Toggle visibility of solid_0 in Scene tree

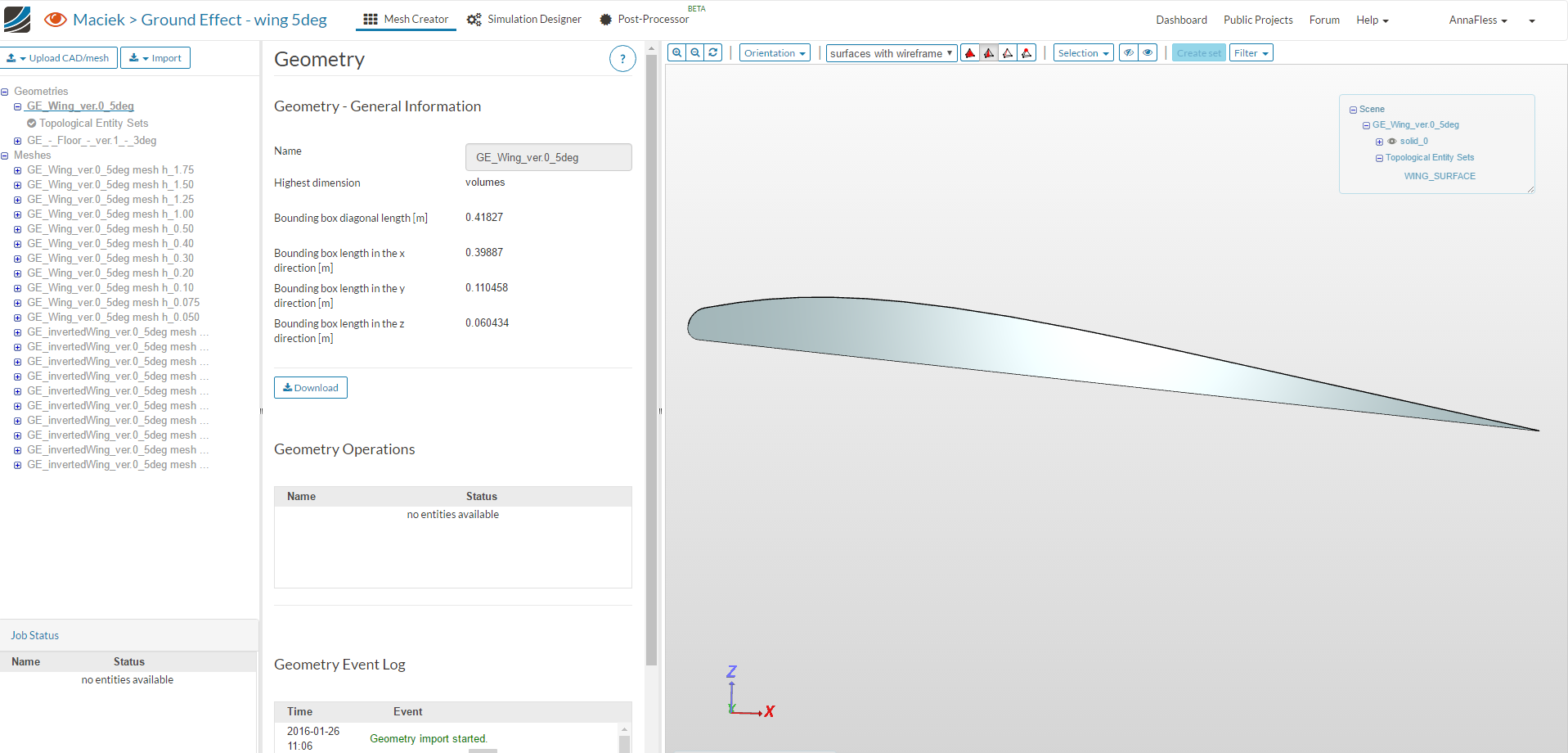[1392, 141]
